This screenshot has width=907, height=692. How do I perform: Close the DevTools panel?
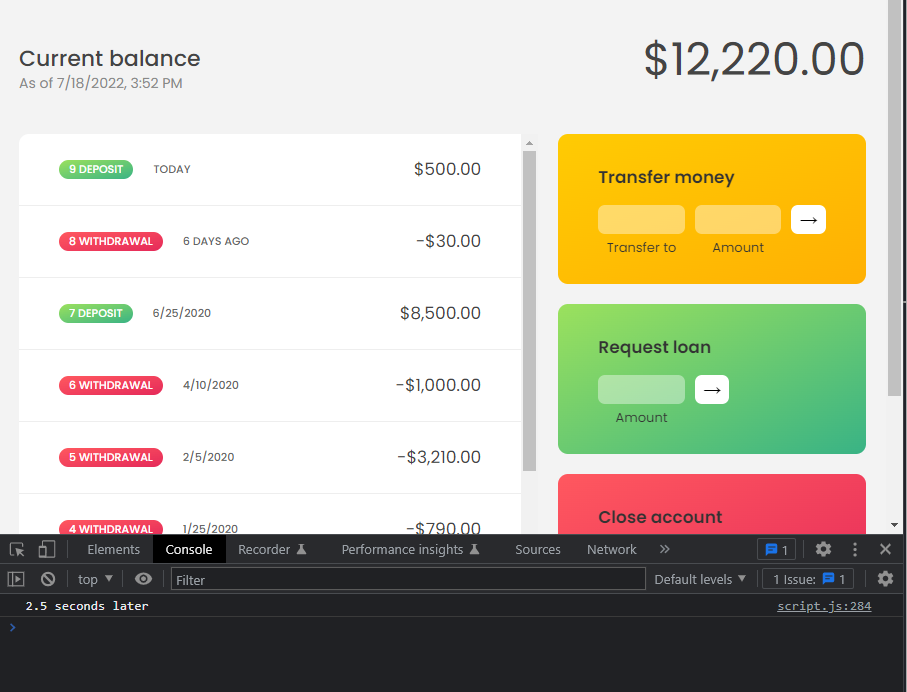pos(885,549)
